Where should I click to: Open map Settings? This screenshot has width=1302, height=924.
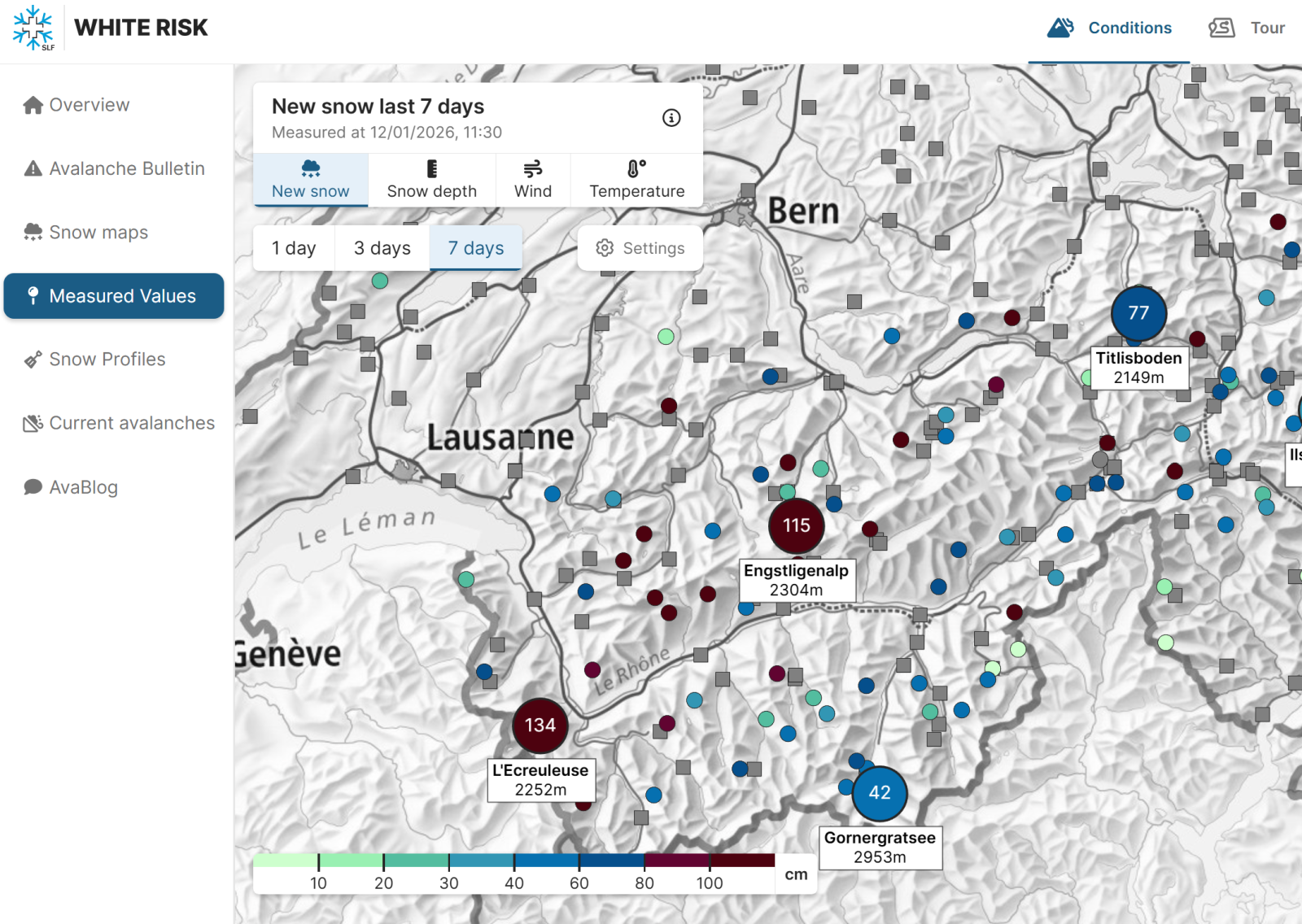[x=640, y=248]
